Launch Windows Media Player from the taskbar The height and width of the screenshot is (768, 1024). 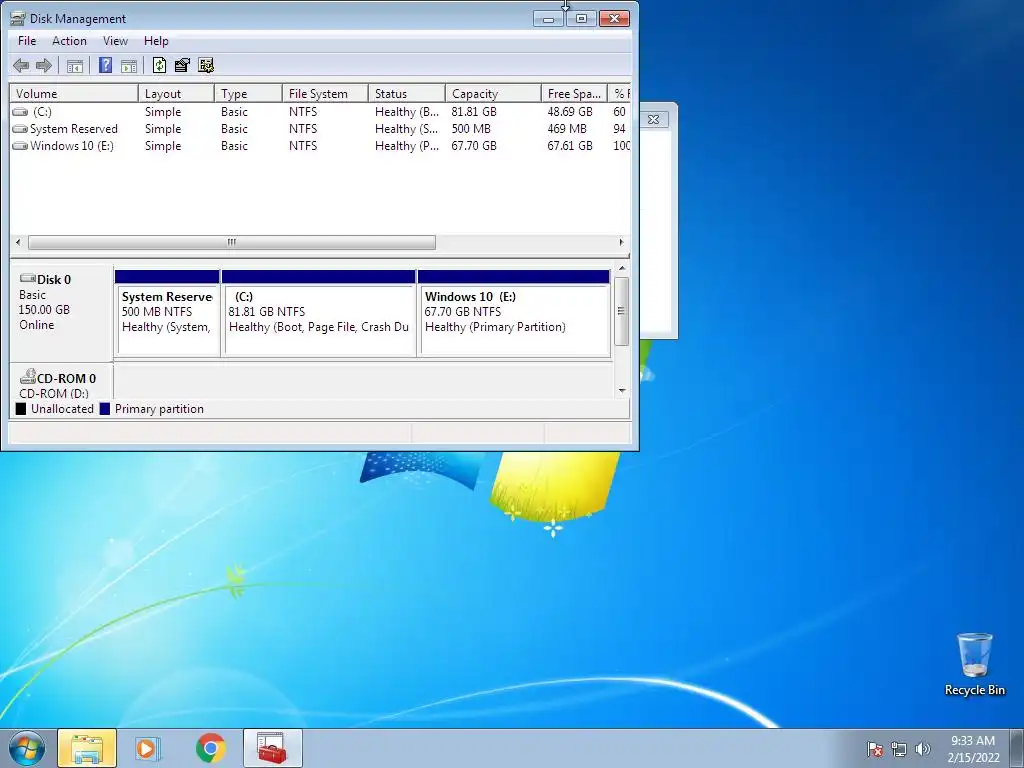148,748
